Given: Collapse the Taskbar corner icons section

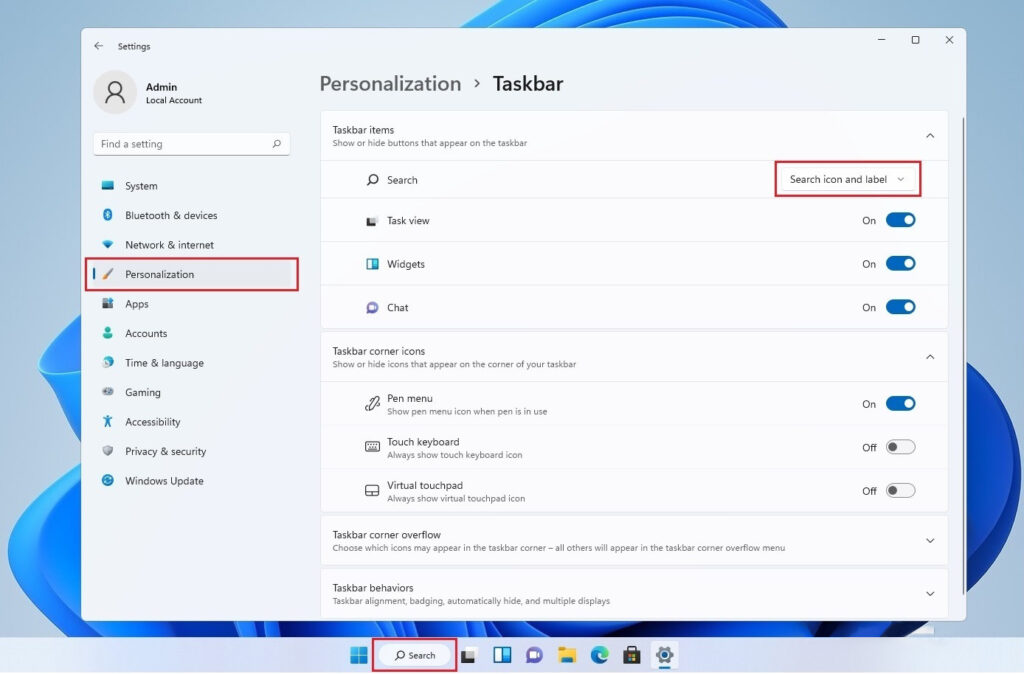Looking at the screenshot, I should click(929, 356).
